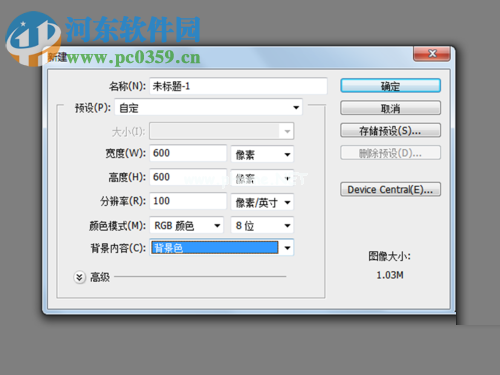The width and height of the screenshot is (500, 375).
Task: Close the 新建 dialog with X
Action: click(x=432, y=53)
